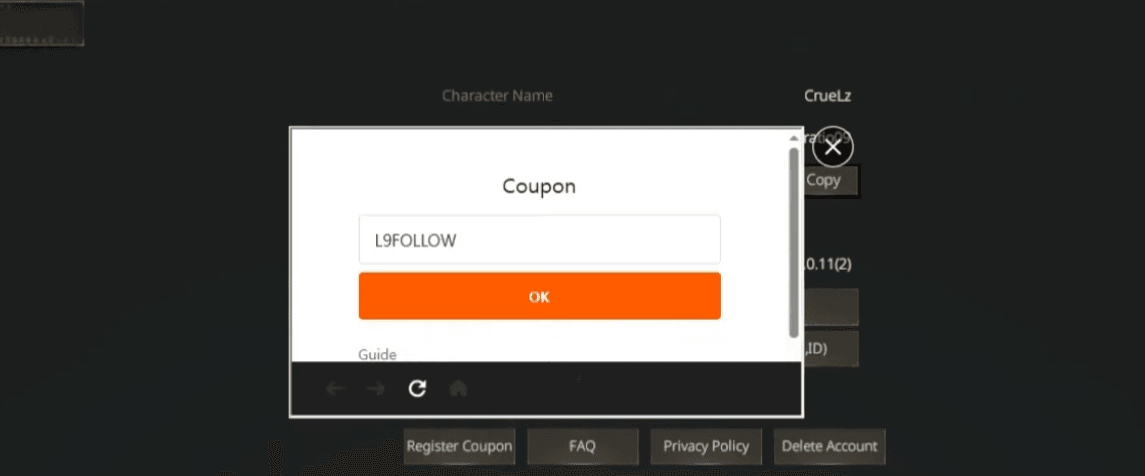Click the Character Name label
1145x476 pixels.
coord(497,96)
